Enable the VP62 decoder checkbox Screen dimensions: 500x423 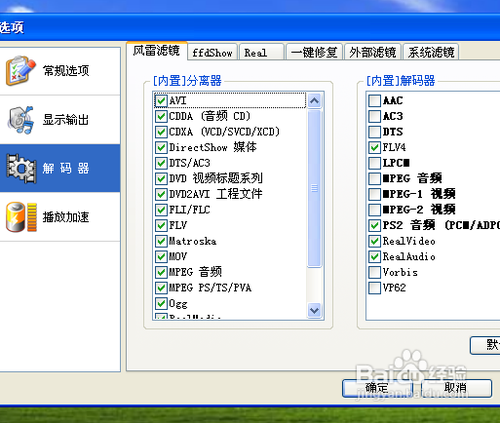click(x=375, y=288)
